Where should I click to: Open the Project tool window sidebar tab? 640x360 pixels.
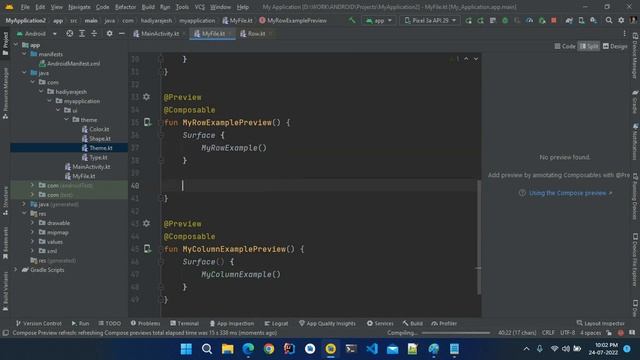[5, 43]
